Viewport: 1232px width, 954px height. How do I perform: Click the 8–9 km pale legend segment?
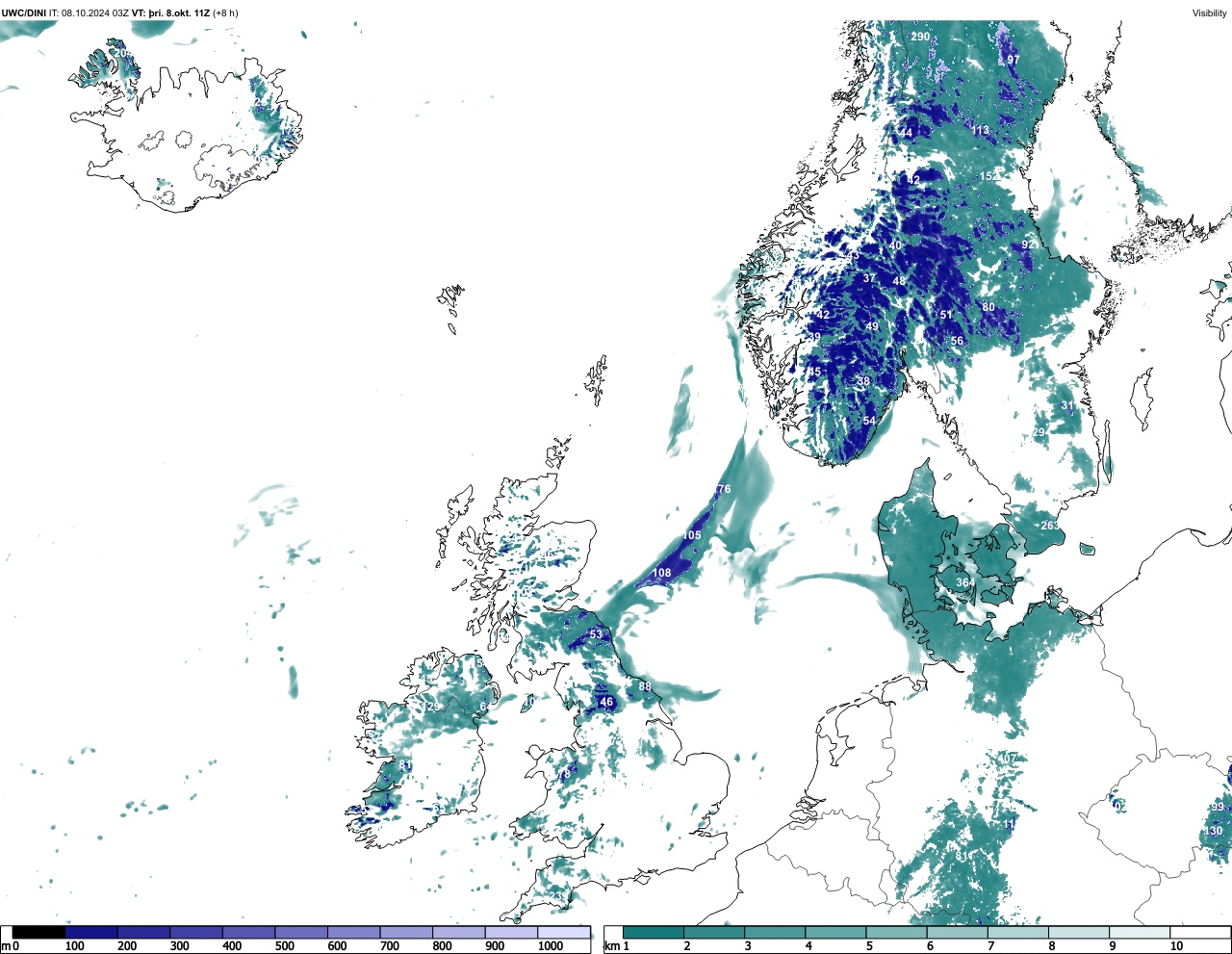pyautogui.click(x=1079, y=932)
